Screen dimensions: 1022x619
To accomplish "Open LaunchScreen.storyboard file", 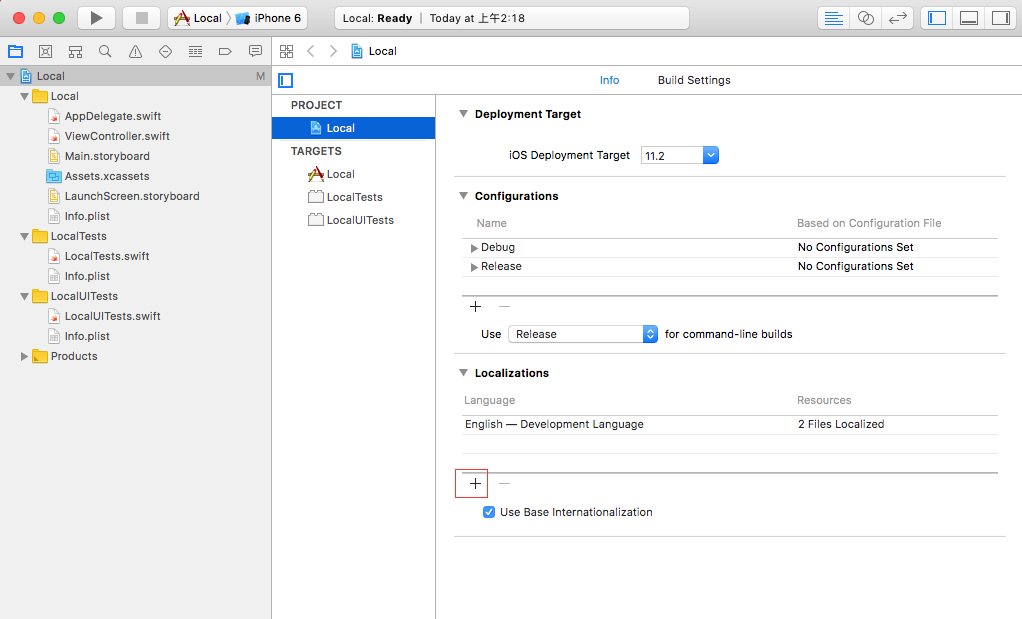I will (132, 196).
